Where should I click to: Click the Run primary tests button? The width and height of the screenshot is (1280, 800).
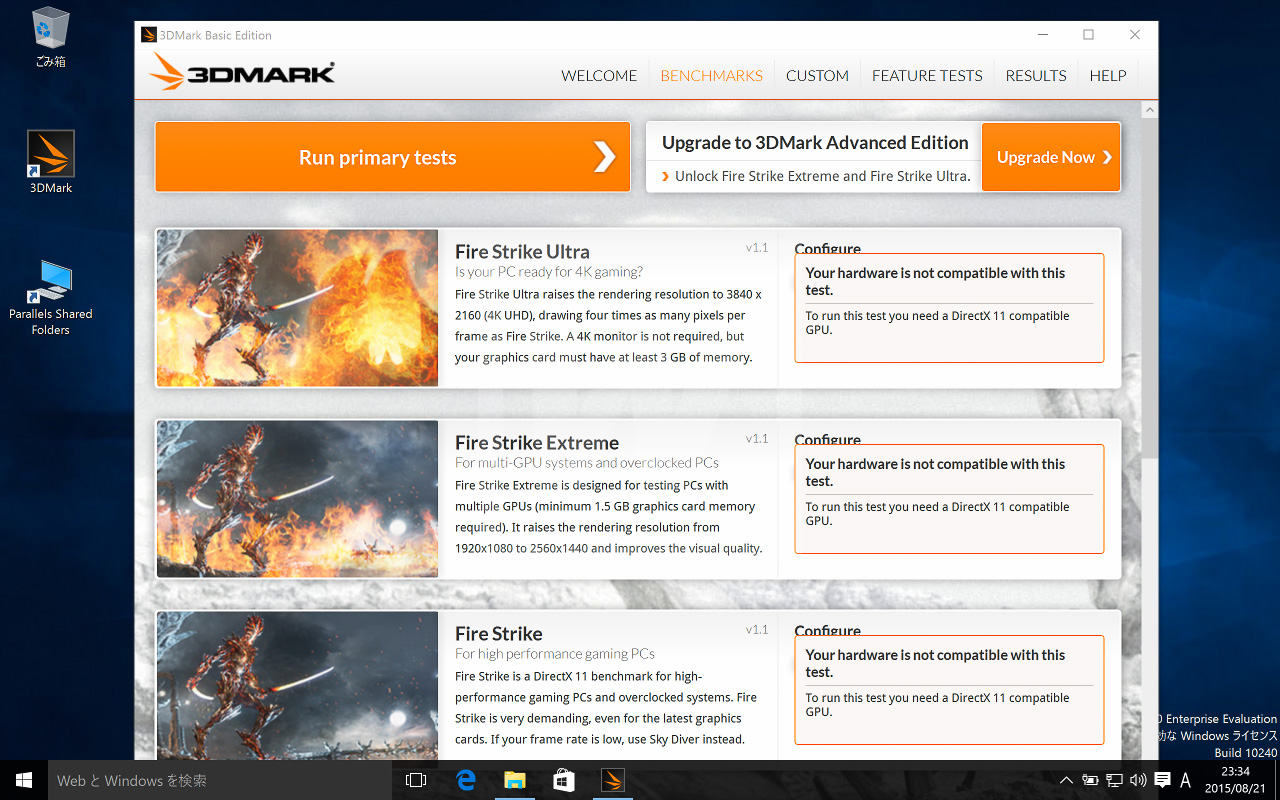(x=393, y=157)
